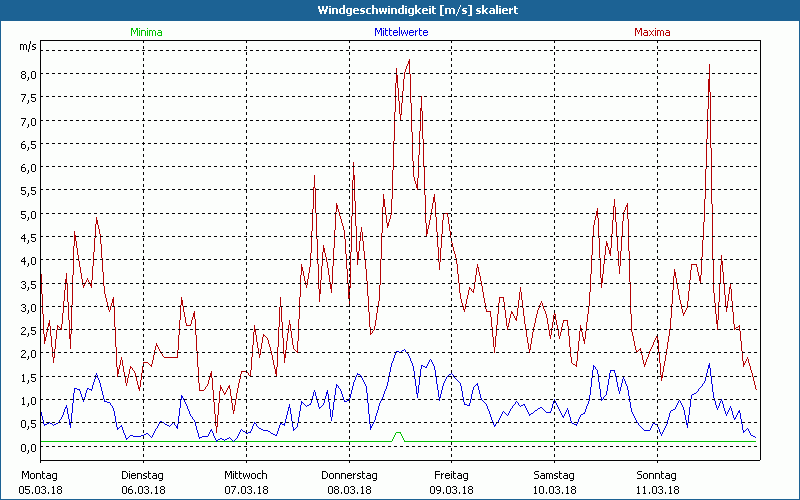Select the Freitag day label
This screenshot has height=500, width=800.
pyautogui.click(x=451, y=475)
